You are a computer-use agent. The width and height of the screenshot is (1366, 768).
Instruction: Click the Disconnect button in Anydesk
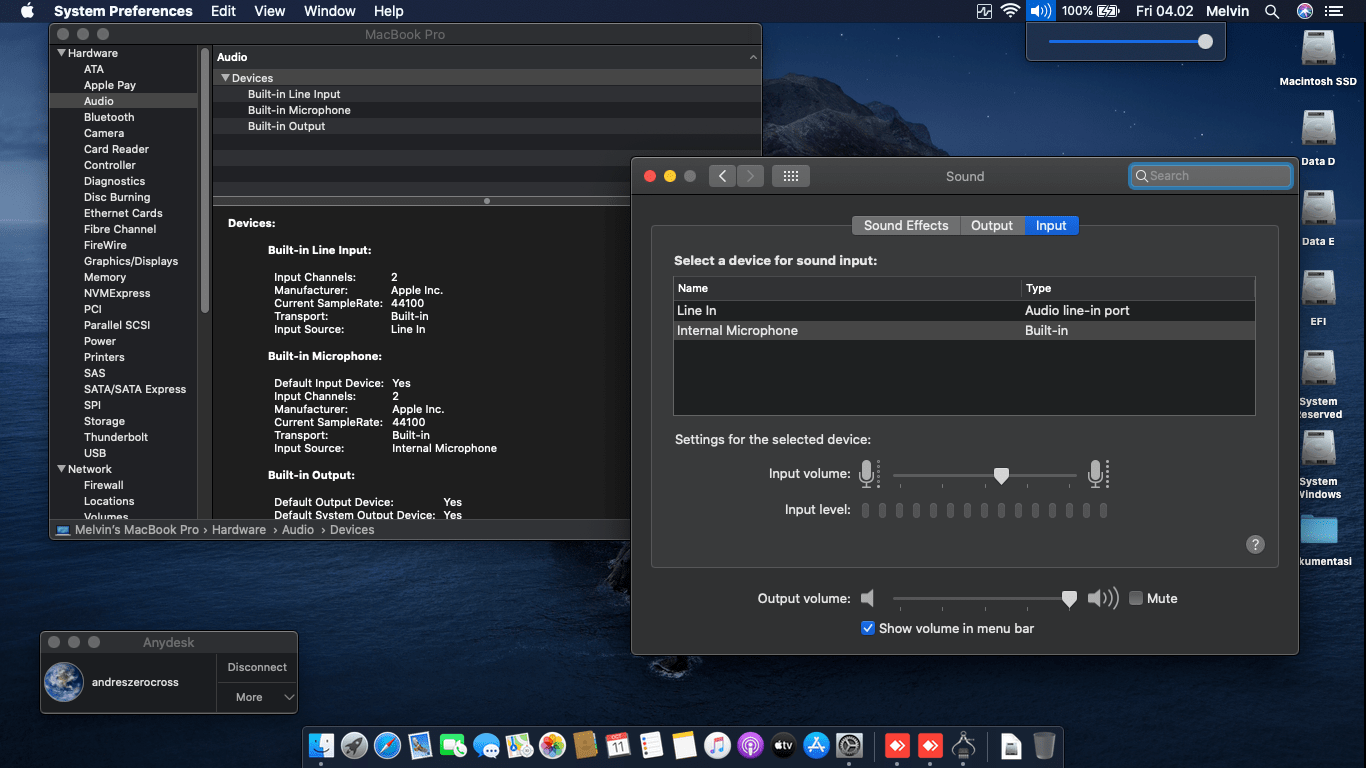coord(257,667)
